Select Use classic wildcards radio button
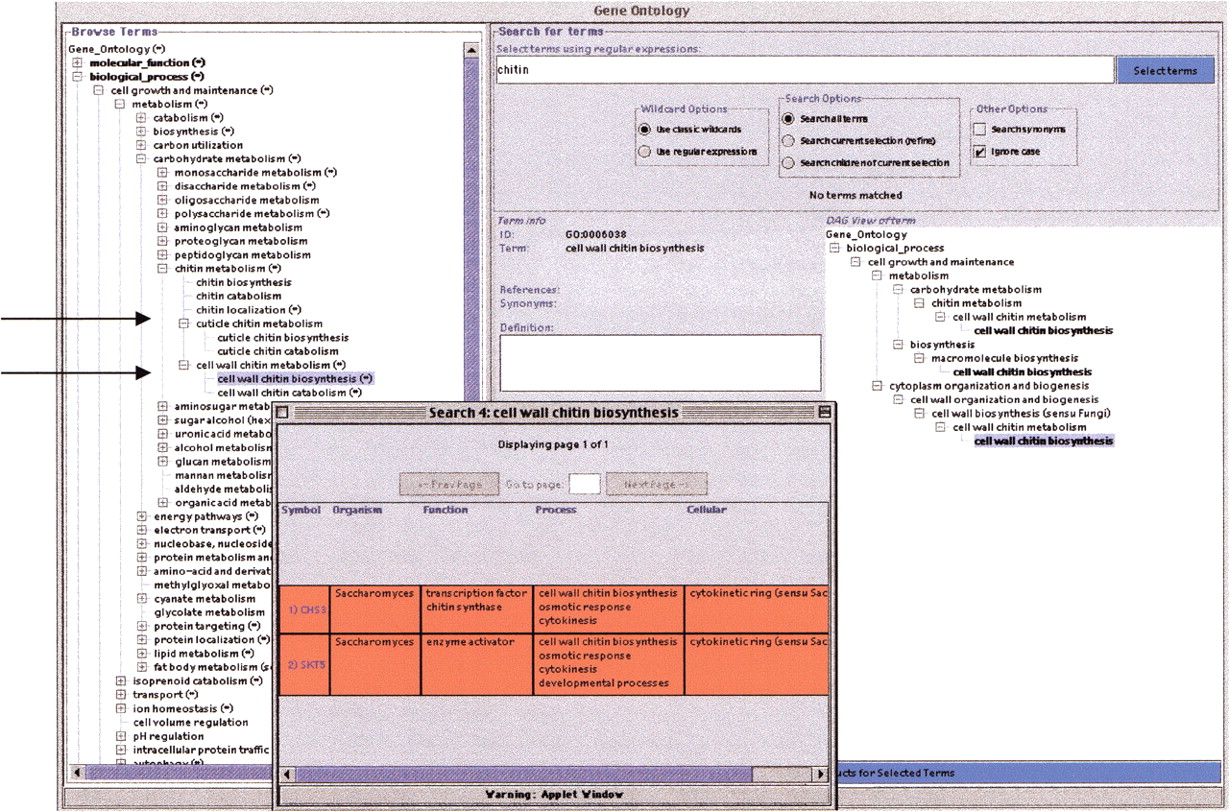Screen dimensions: 1229x812 click(x=645, y=130)
